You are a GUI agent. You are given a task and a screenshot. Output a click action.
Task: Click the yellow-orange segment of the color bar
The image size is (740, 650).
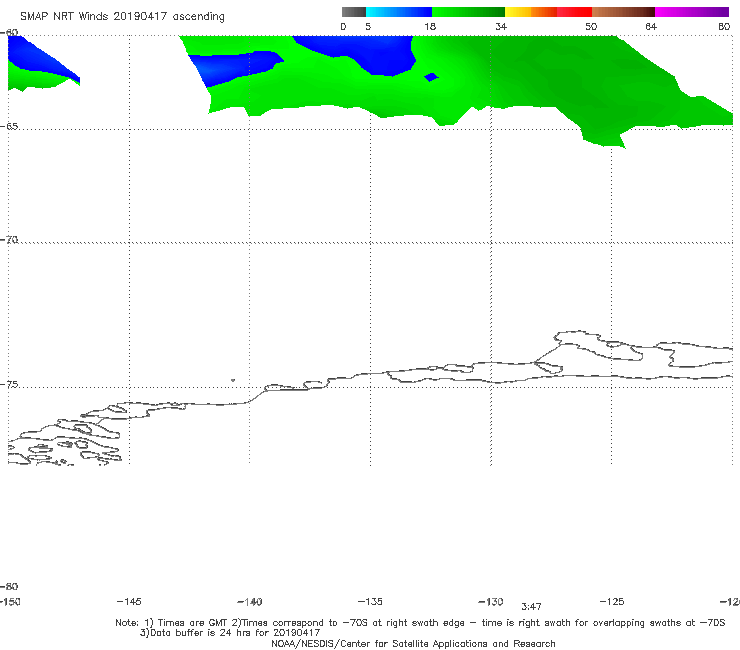coord(530,12)
